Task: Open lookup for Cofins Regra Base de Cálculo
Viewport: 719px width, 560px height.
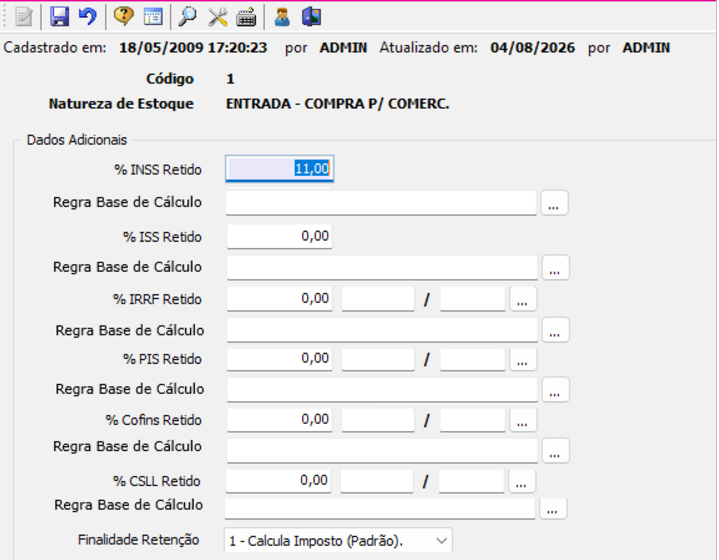Action: coord(555,450)
